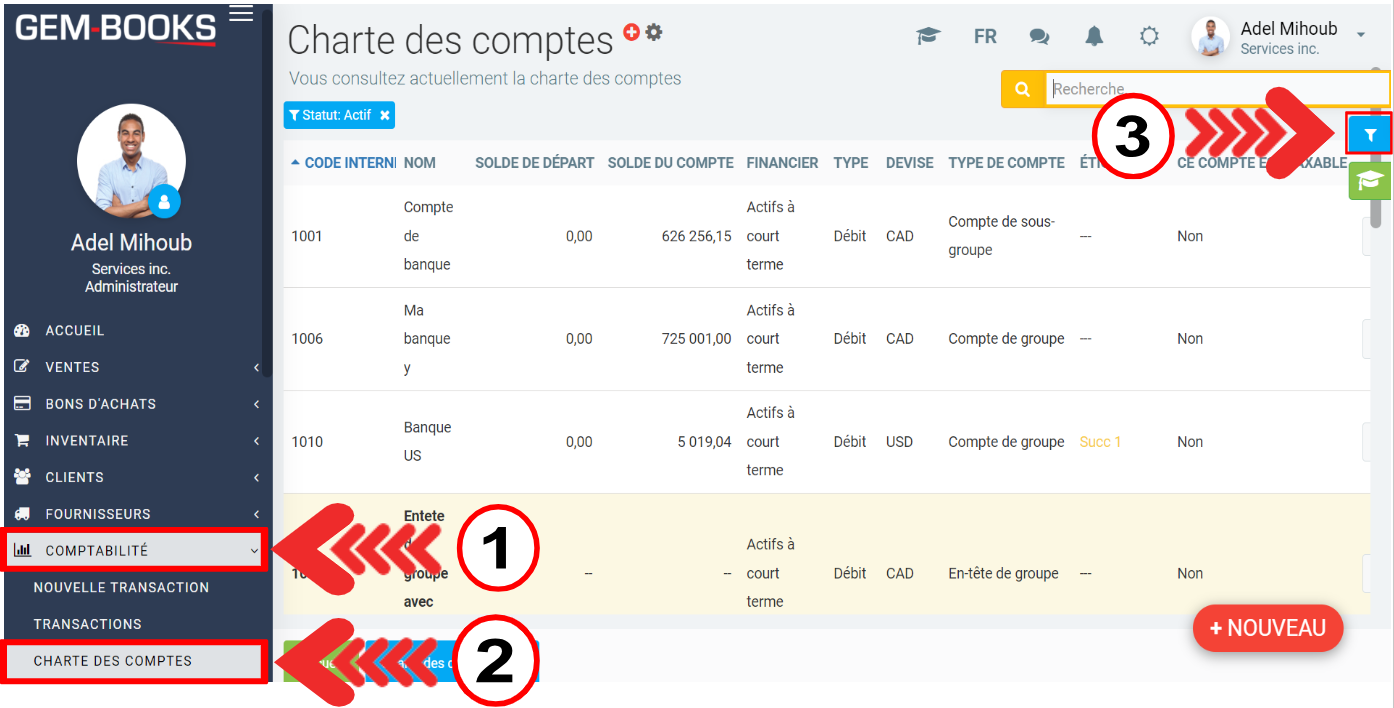Viewport: 1394px width, 708px height.
Task: Switch language using the FR toggle
Action: [x=985, y=37]
